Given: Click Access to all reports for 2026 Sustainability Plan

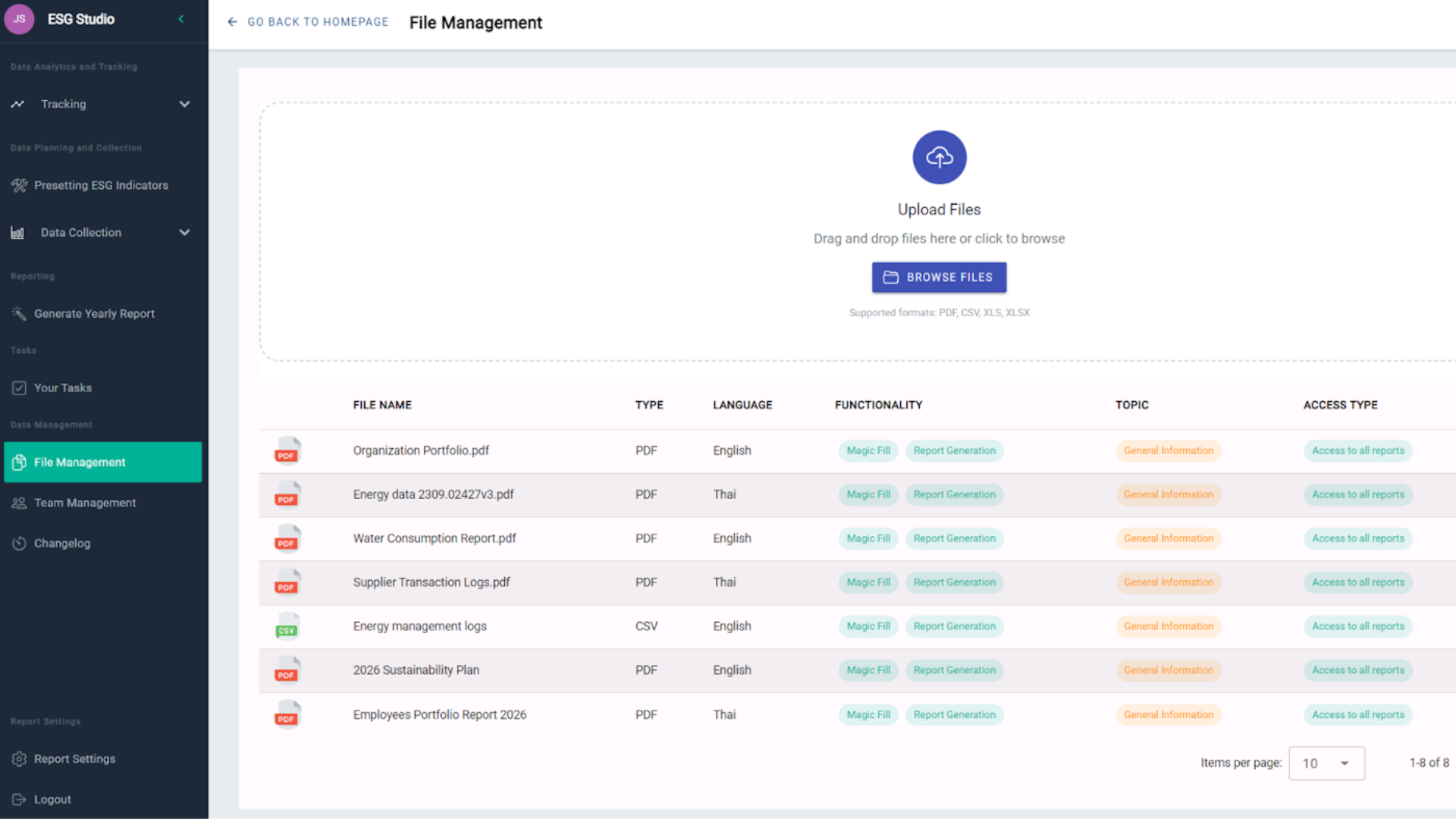Looking at the screenshot, I should pyautogui.click(x=1357, y=670).
